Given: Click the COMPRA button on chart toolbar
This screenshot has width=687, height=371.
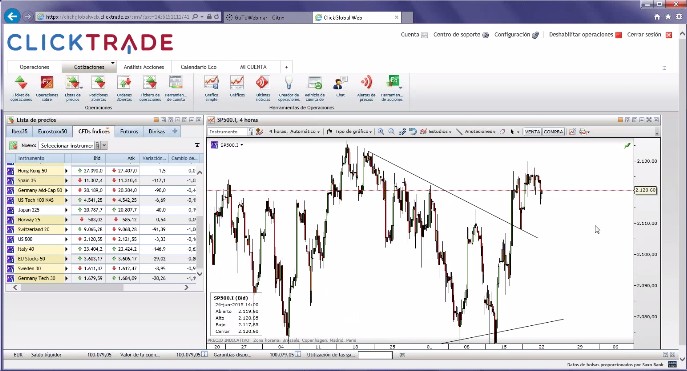Looking at the screenshot, I should [553, 131].
